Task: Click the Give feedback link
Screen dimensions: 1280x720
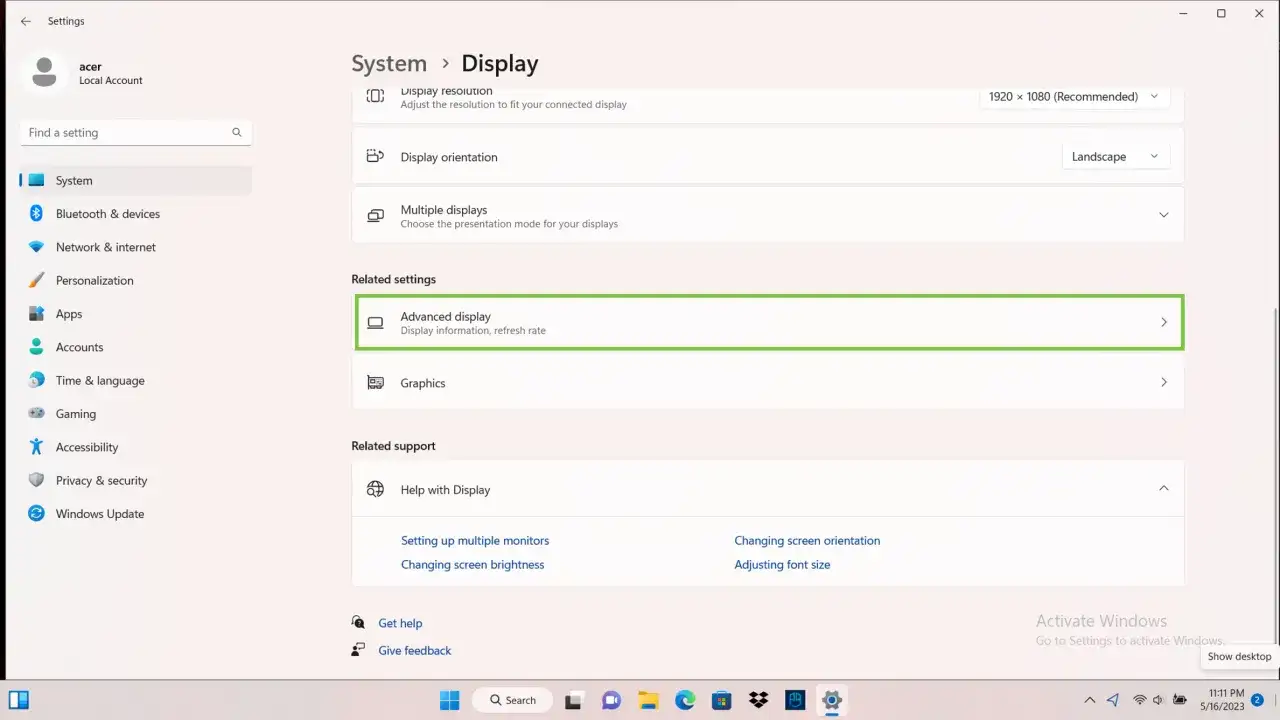Action: pos(414,651)
